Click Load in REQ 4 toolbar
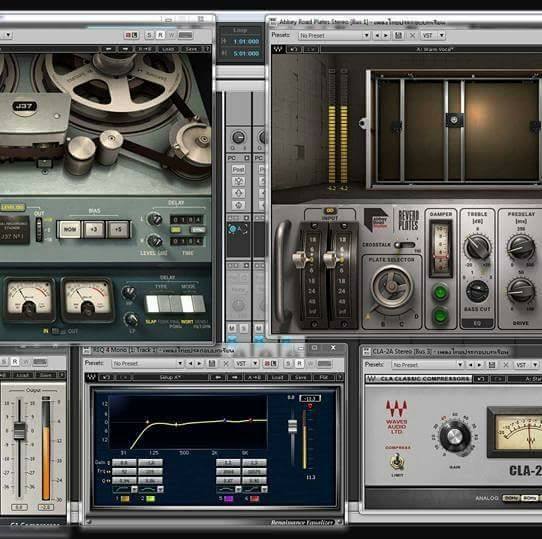Image resolution: width=542 pixels, height=539 pixels. coord(278,378)
